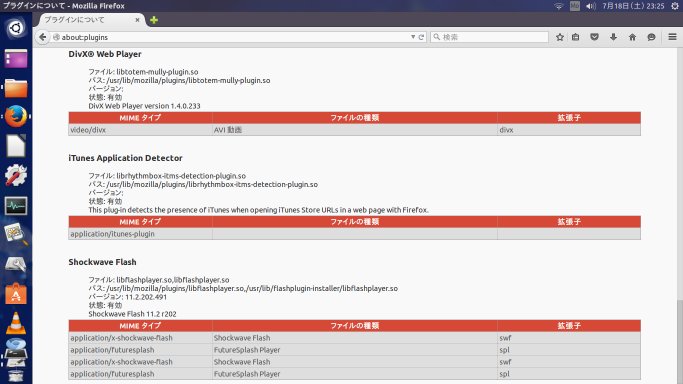Open a new tab with plus button
This screenshot has width=683, height=384.
(154, 20)
